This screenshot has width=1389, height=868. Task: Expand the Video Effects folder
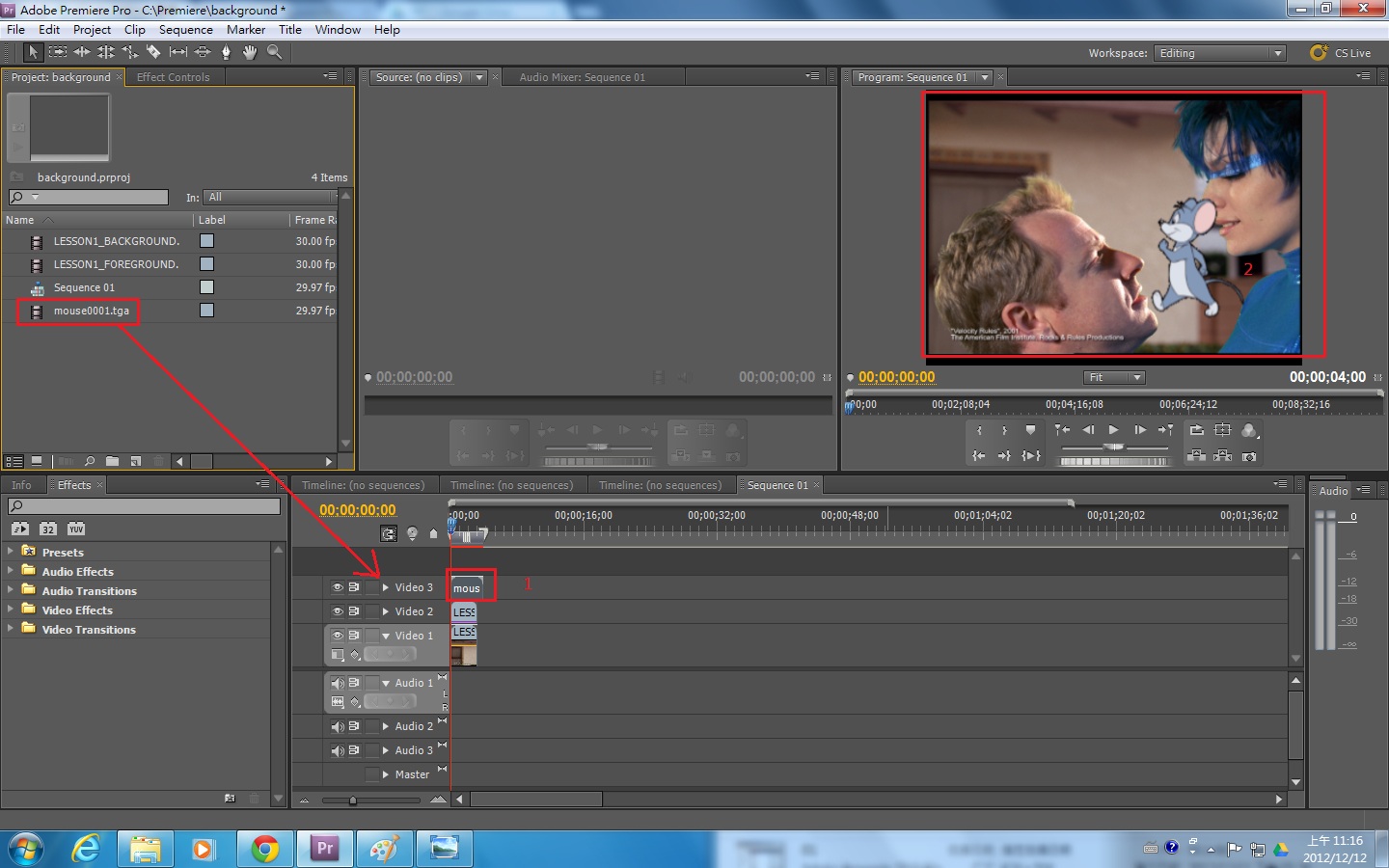tap(11, 610)
